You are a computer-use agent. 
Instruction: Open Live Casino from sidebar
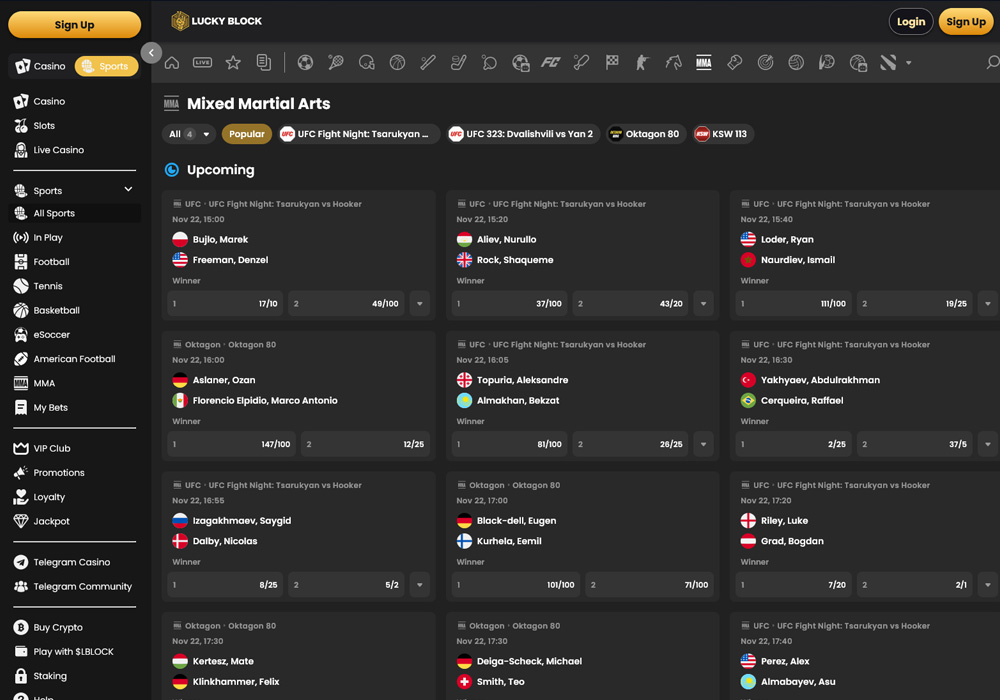pos(58,150)
